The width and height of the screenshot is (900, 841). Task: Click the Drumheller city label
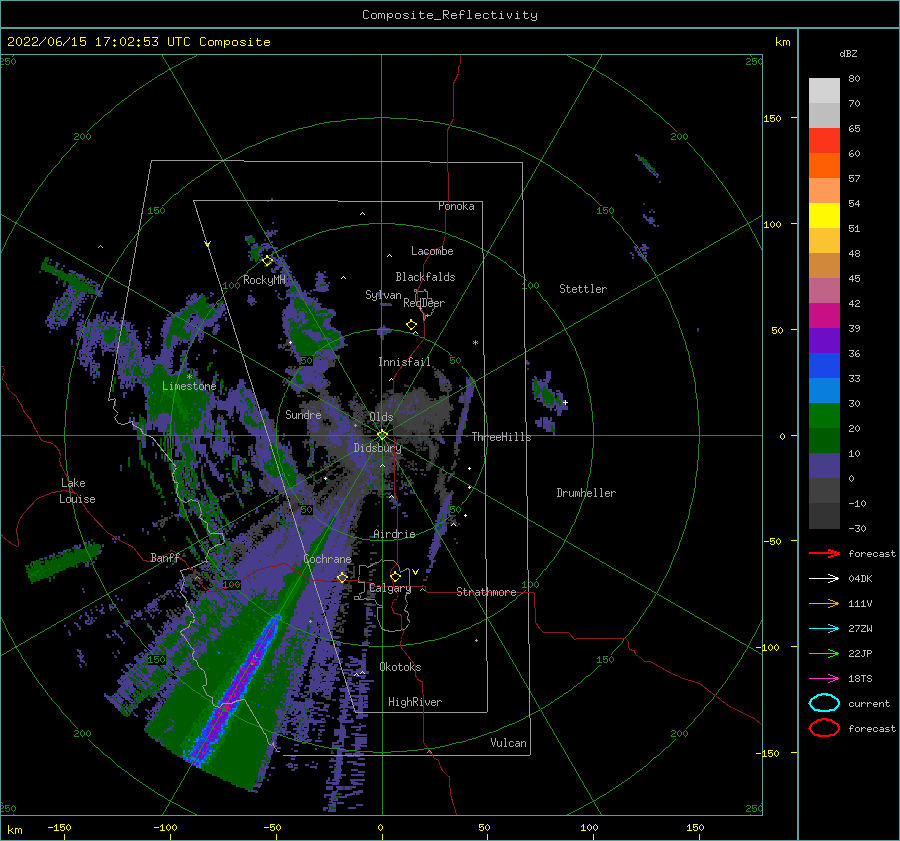pos(586,493)
